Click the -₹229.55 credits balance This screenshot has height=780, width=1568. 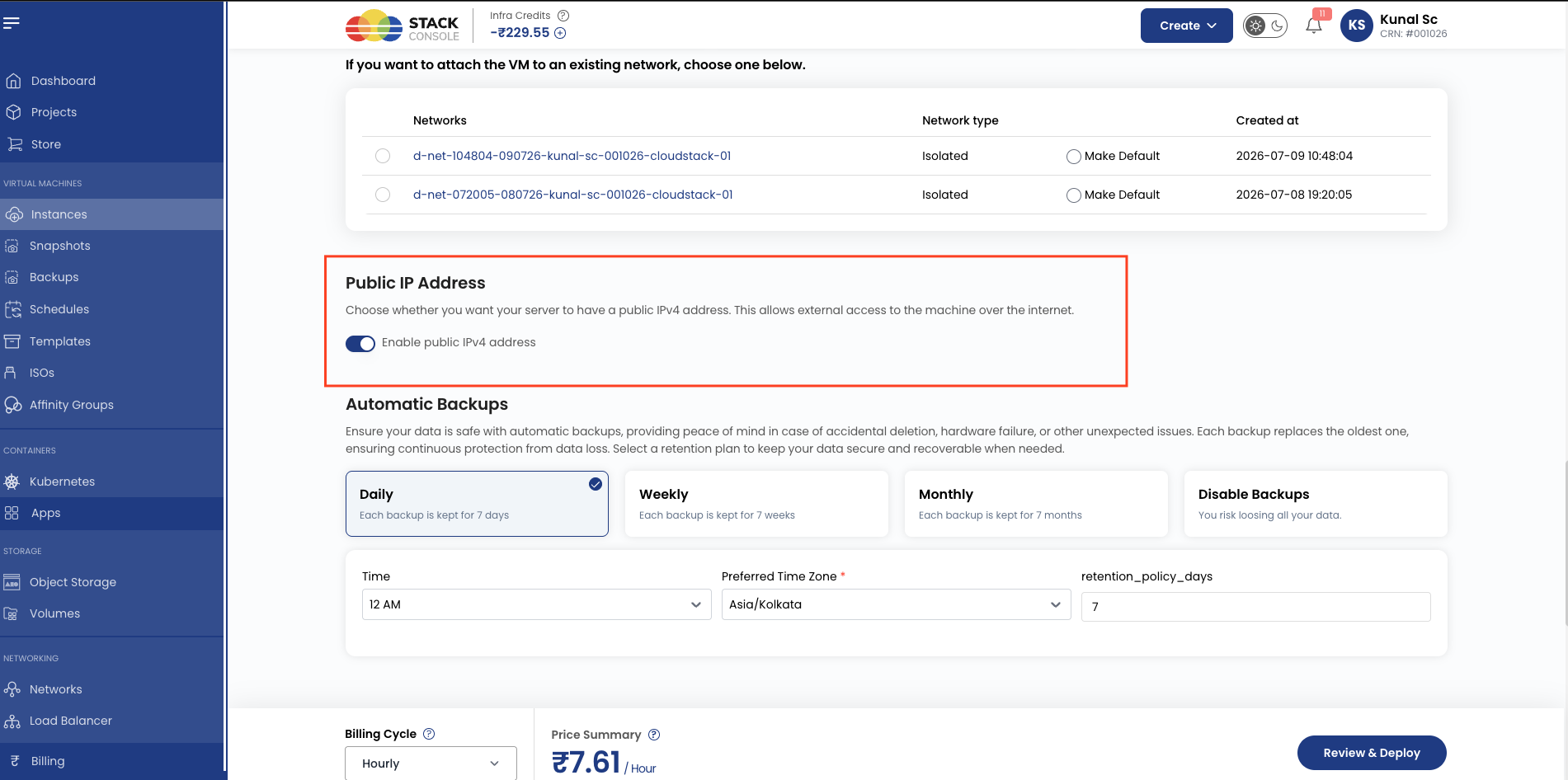(x=520, y=33)
